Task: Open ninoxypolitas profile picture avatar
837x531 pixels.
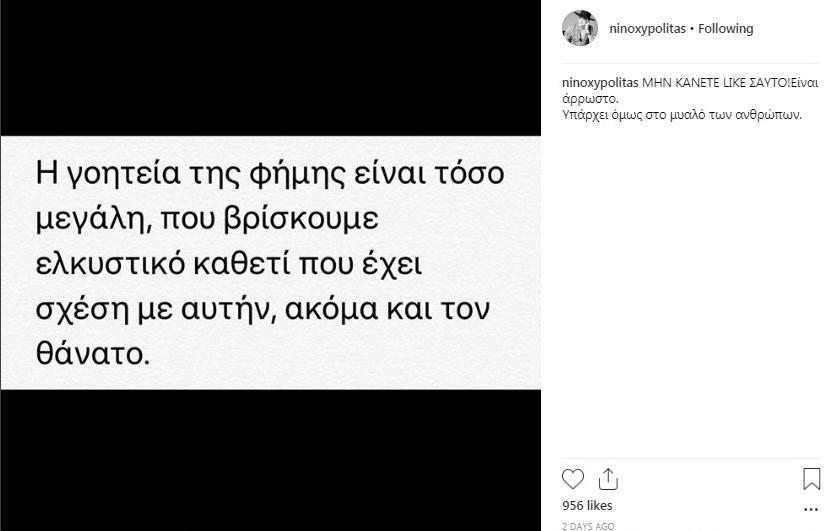Action: point(580,28)
